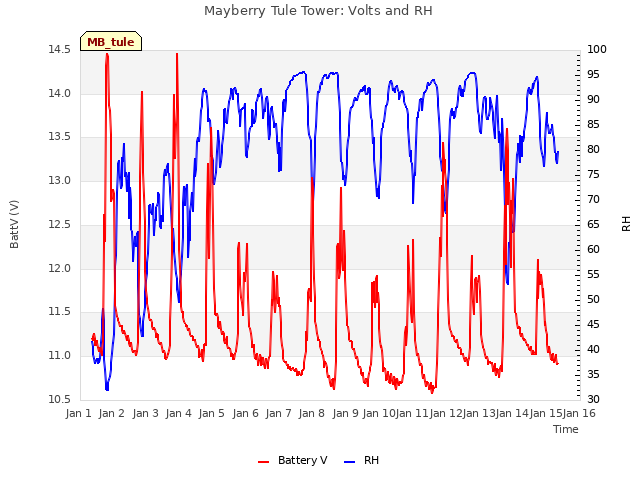
Task: Click the Jan 7 date tick
Action: coord(278,413)
